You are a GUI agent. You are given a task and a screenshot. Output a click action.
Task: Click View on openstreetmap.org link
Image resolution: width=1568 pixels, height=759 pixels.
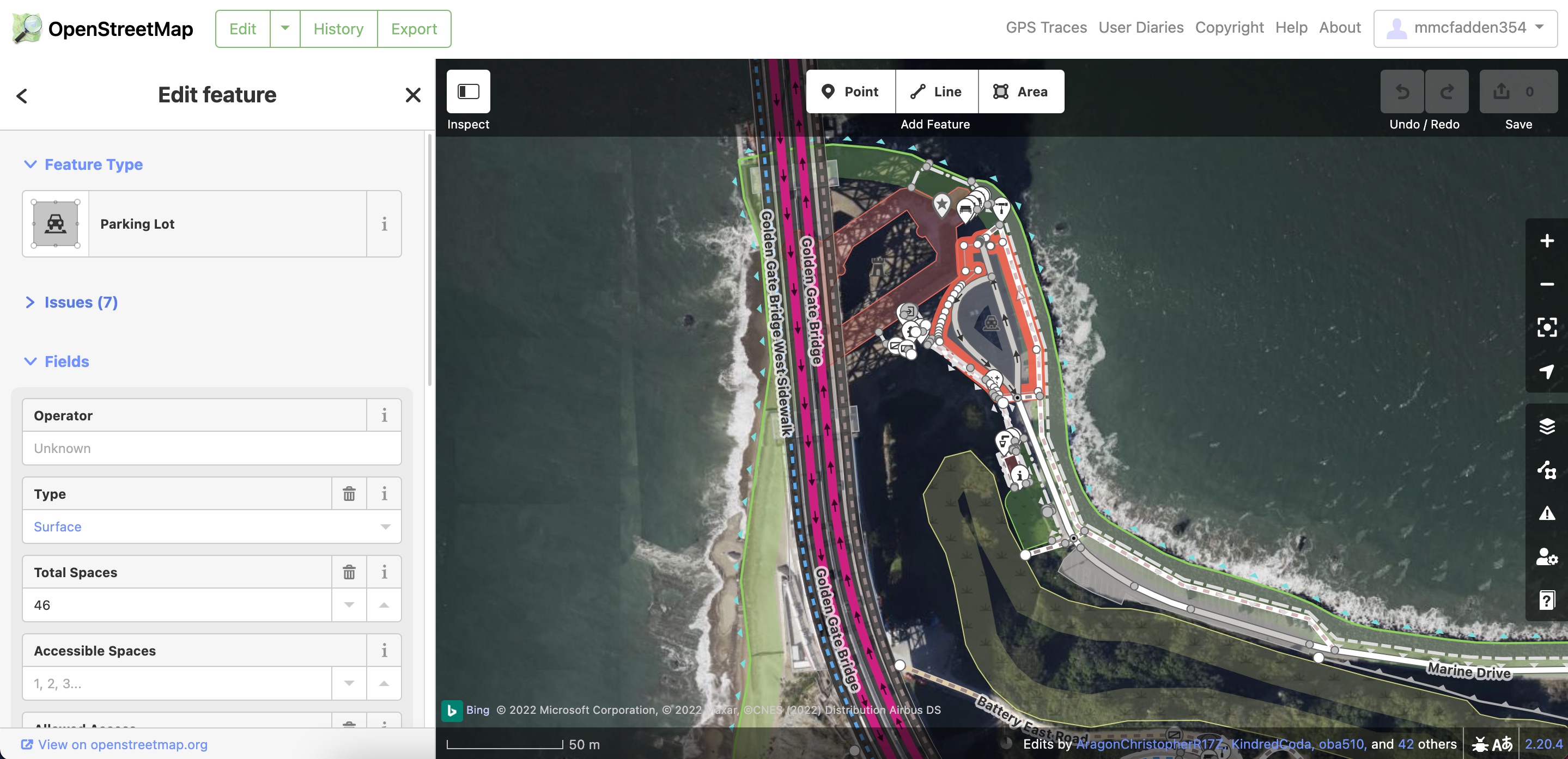click(114, 744)
